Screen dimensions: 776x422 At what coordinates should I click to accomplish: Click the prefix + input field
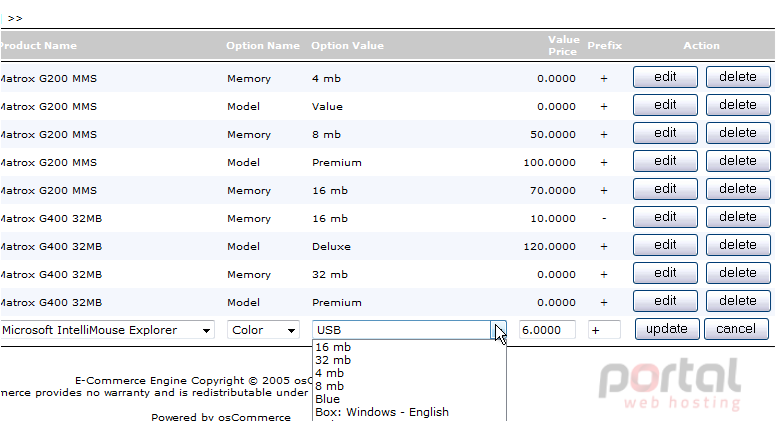pyautogui.click(x=604, y=330)
